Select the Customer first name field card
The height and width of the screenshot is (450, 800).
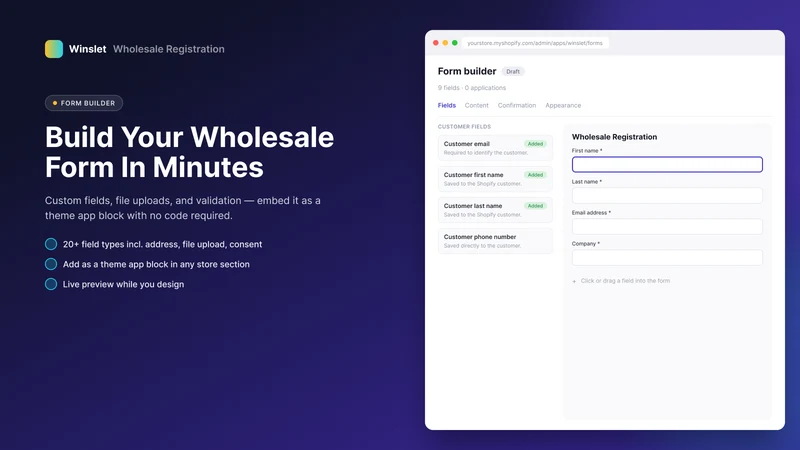(495, 179)
